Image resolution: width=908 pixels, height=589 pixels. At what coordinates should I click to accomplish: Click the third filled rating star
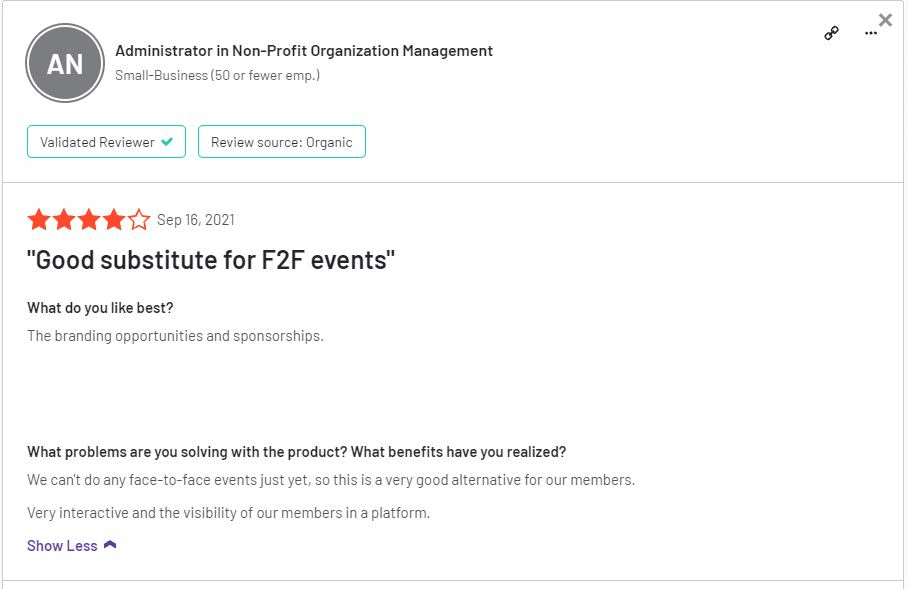click(x=89, y=219)
